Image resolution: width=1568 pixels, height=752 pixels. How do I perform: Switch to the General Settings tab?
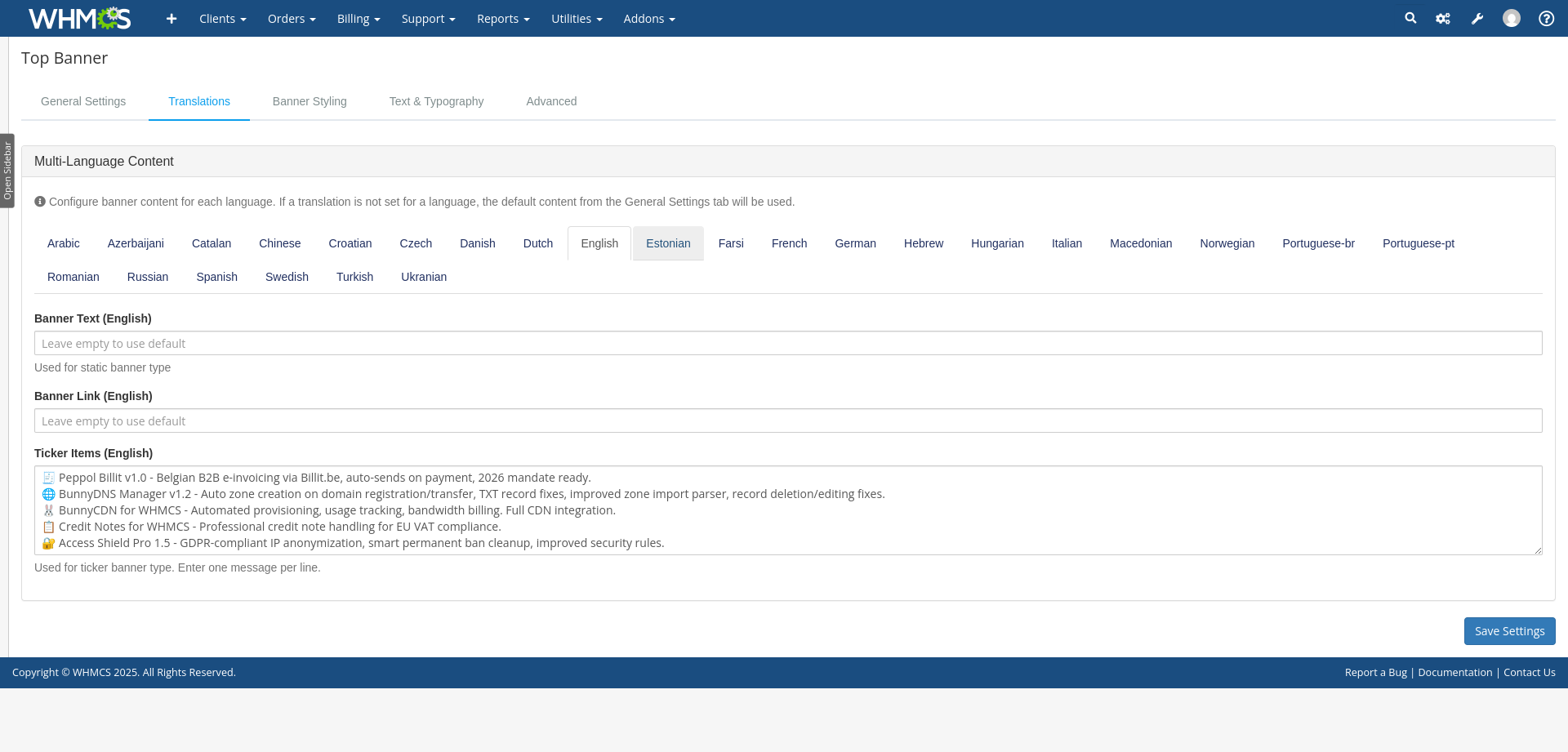click(83, 101)
